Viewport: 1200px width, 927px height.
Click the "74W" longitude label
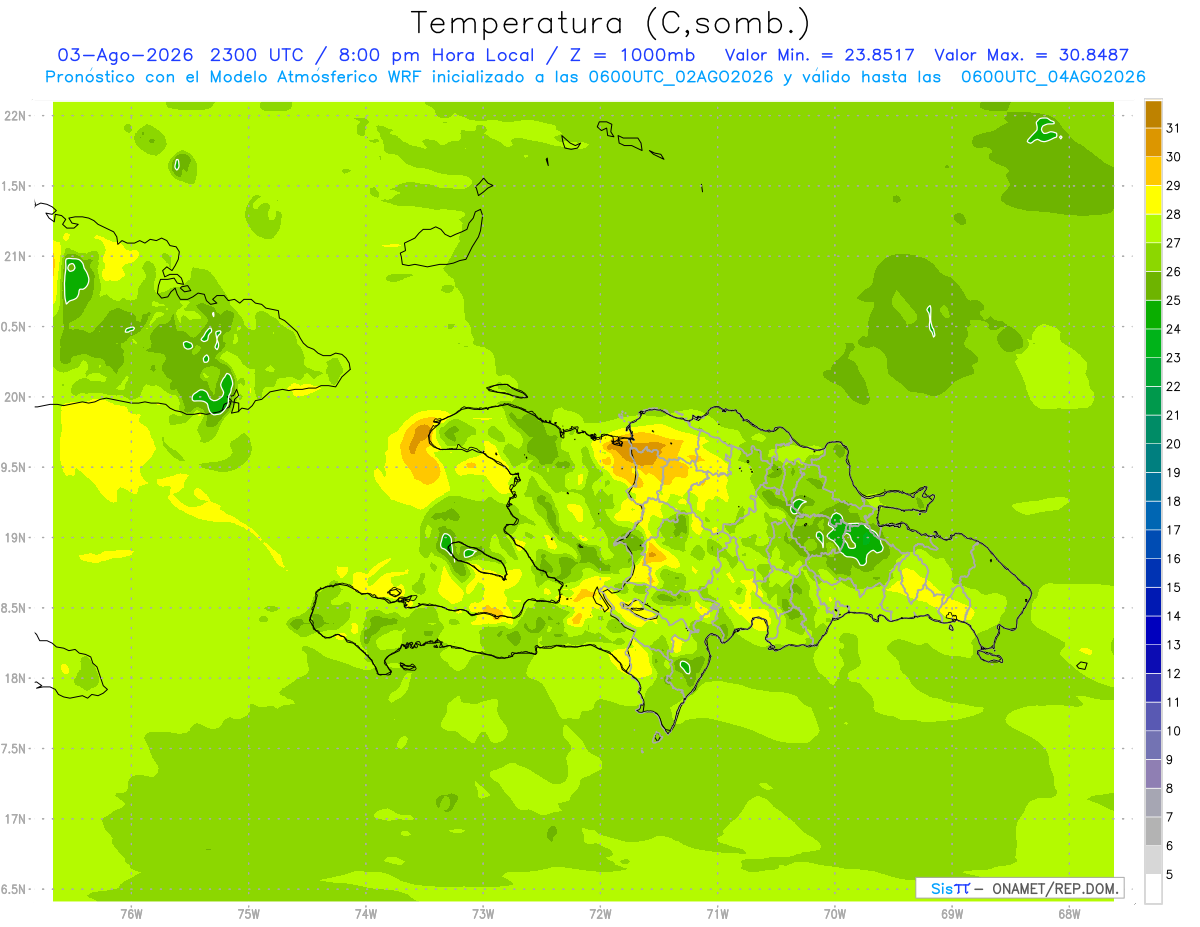[366, 913]
